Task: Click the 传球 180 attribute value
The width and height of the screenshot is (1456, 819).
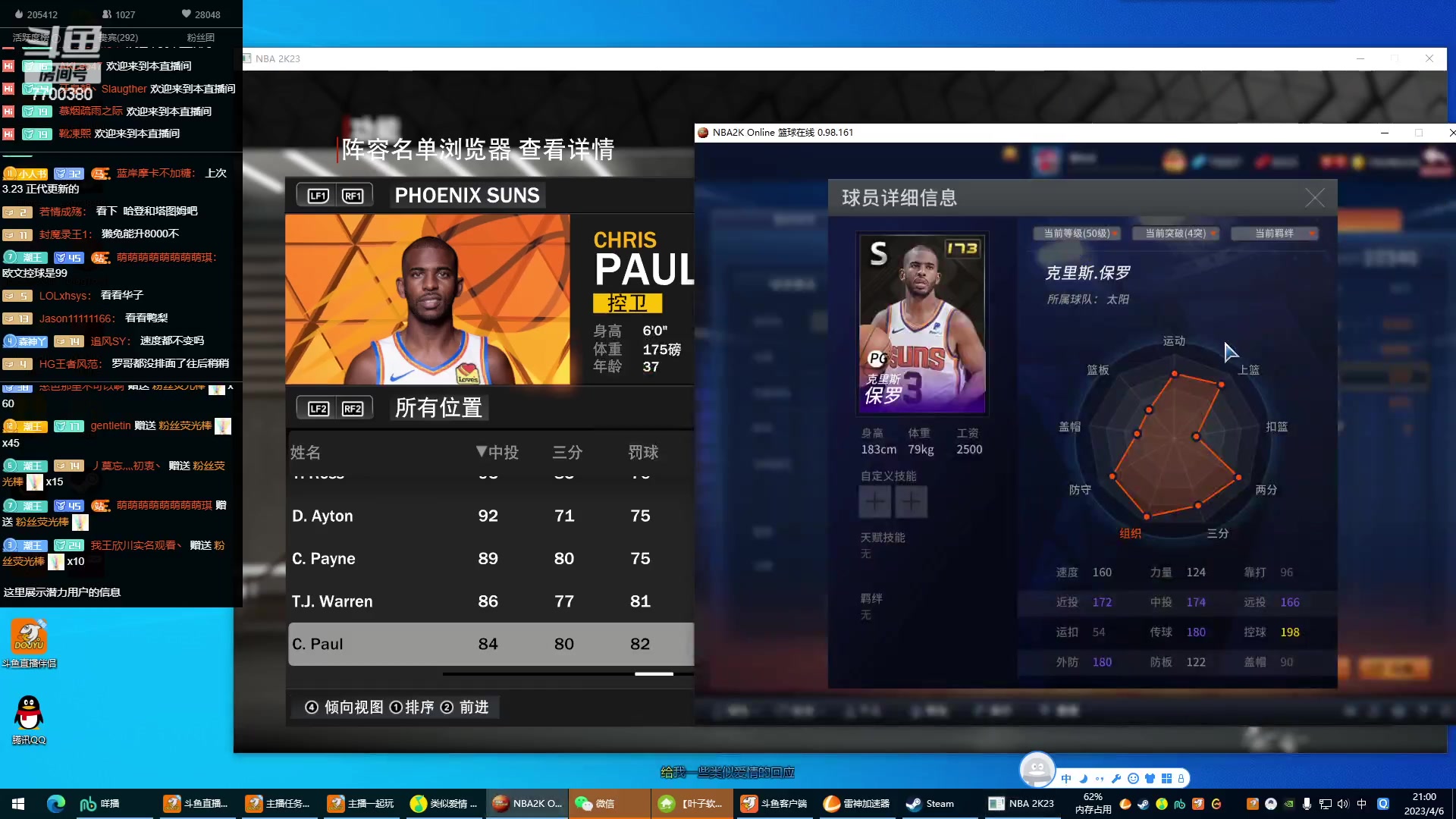Action: 1196,632
